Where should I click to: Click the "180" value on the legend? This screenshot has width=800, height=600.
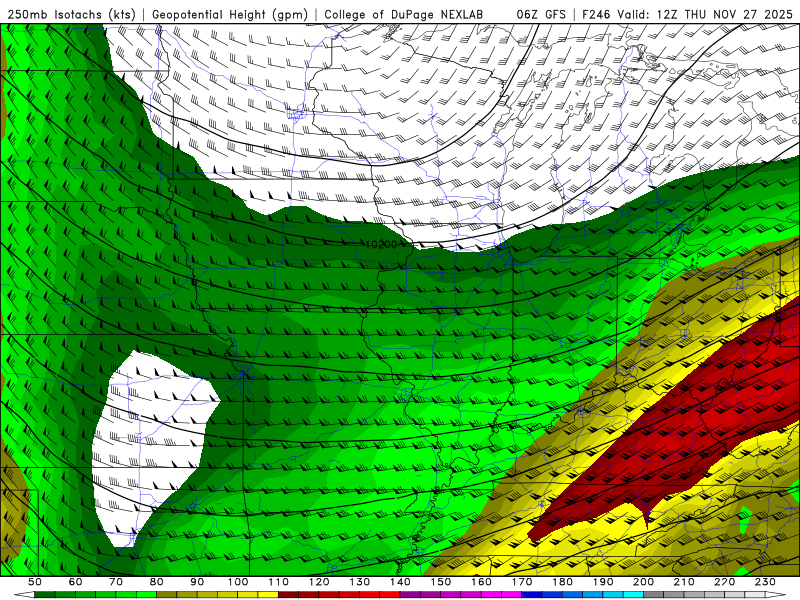point(562,582)
